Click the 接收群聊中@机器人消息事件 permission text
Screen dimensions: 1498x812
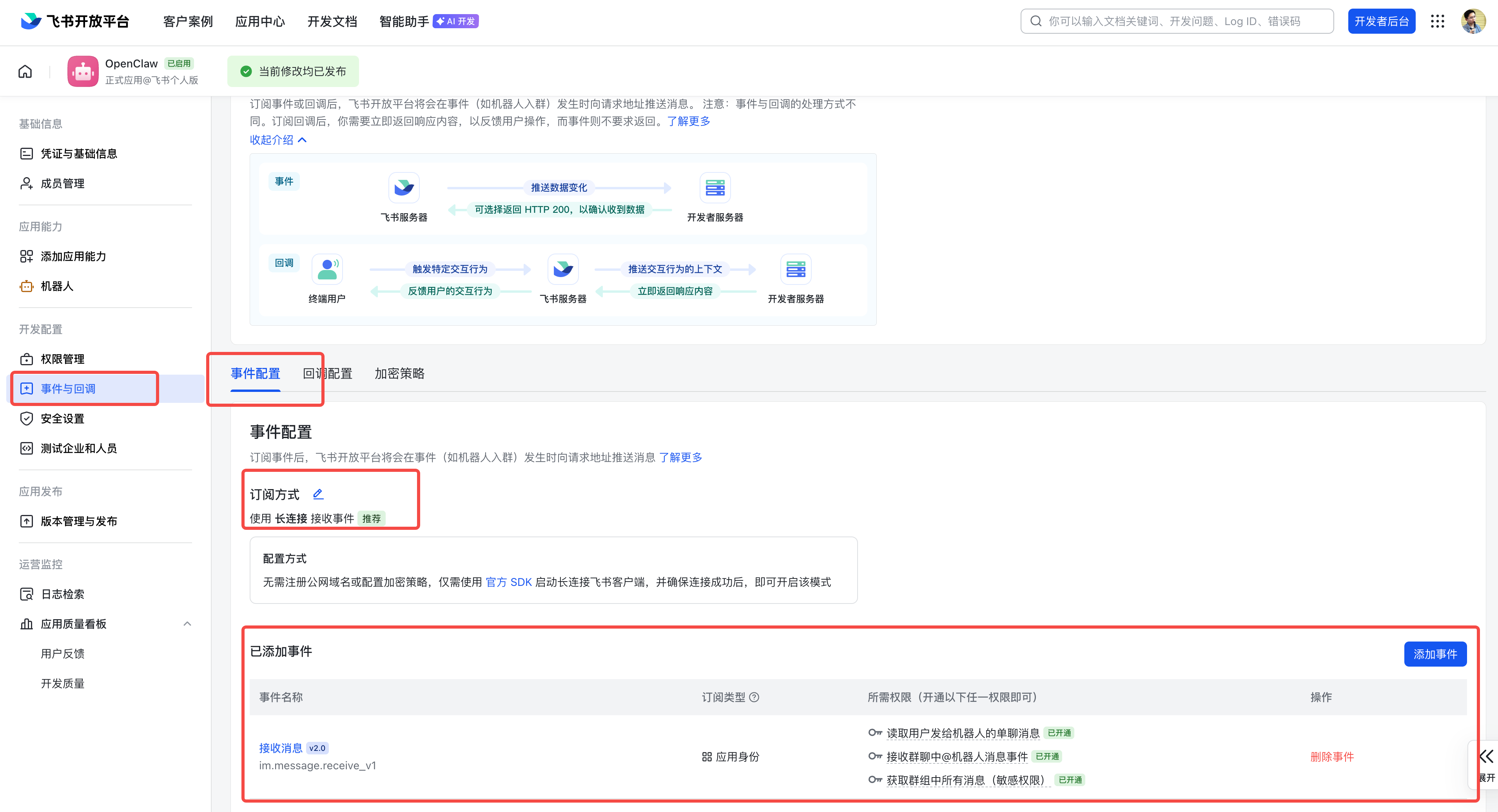pos(957,756)
